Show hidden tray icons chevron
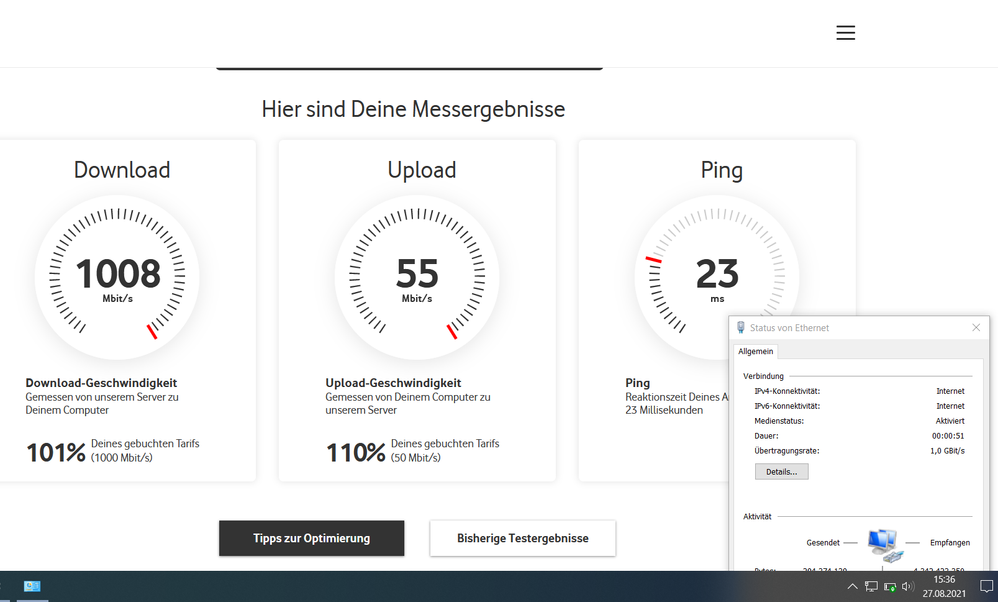Screen dimensions: 998x602 (x=852, y=587)
